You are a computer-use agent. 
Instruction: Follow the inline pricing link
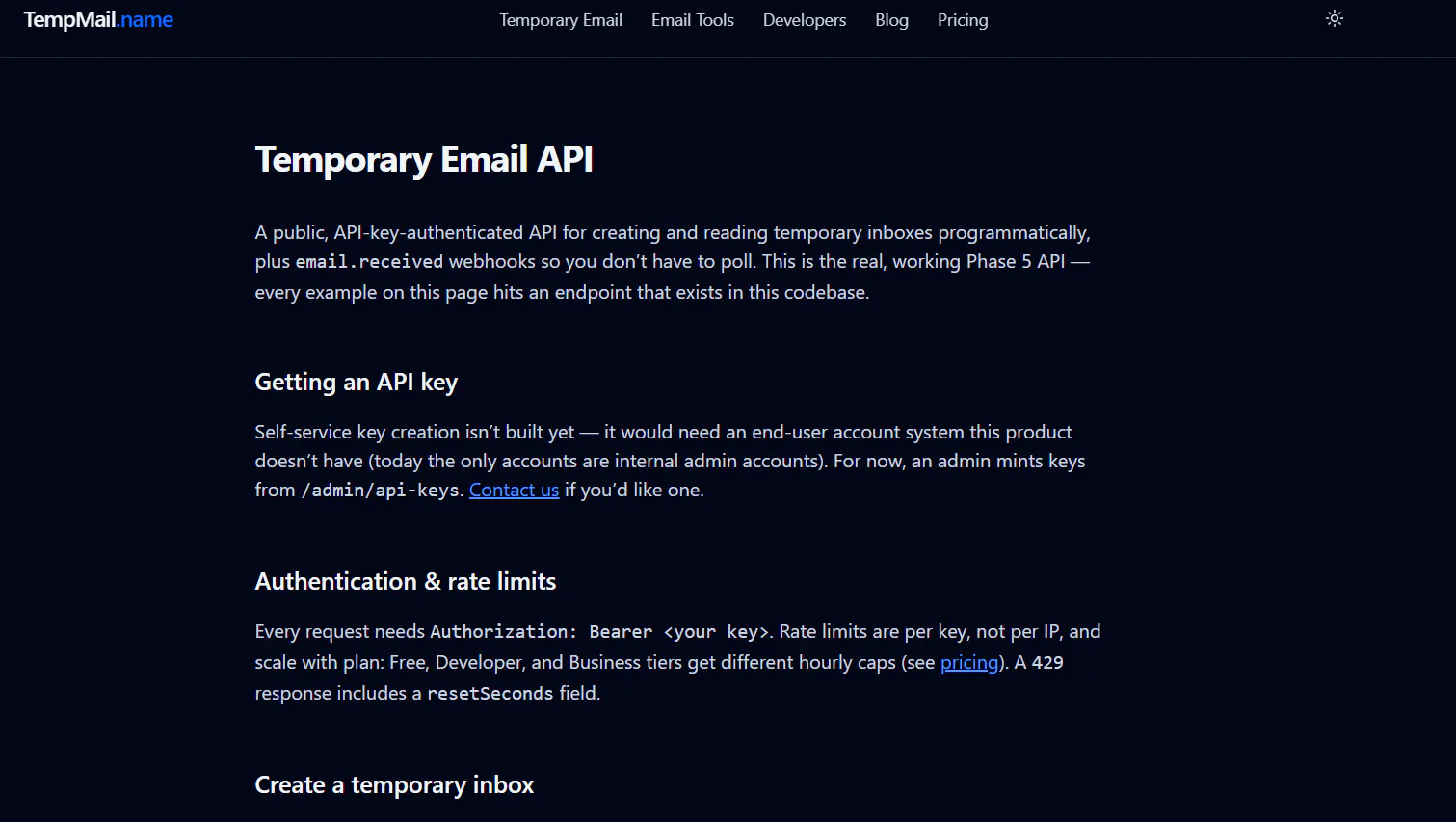969,662
